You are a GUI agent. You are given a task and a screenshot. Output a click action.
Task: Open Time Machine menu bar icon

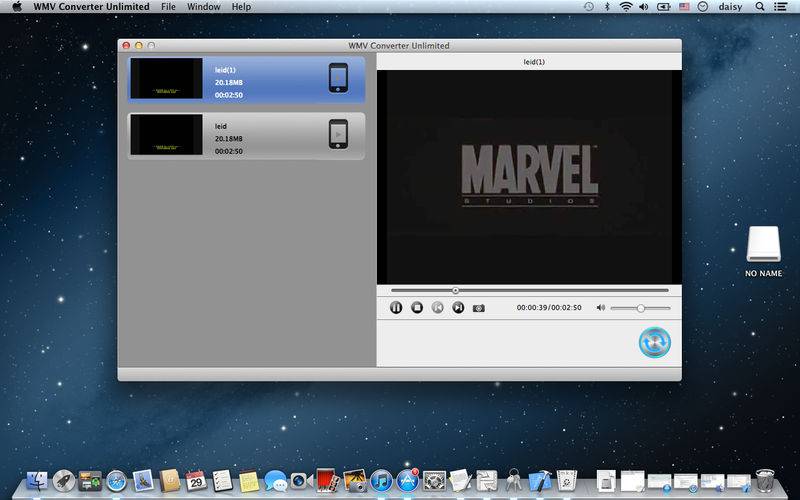(589, 7)
